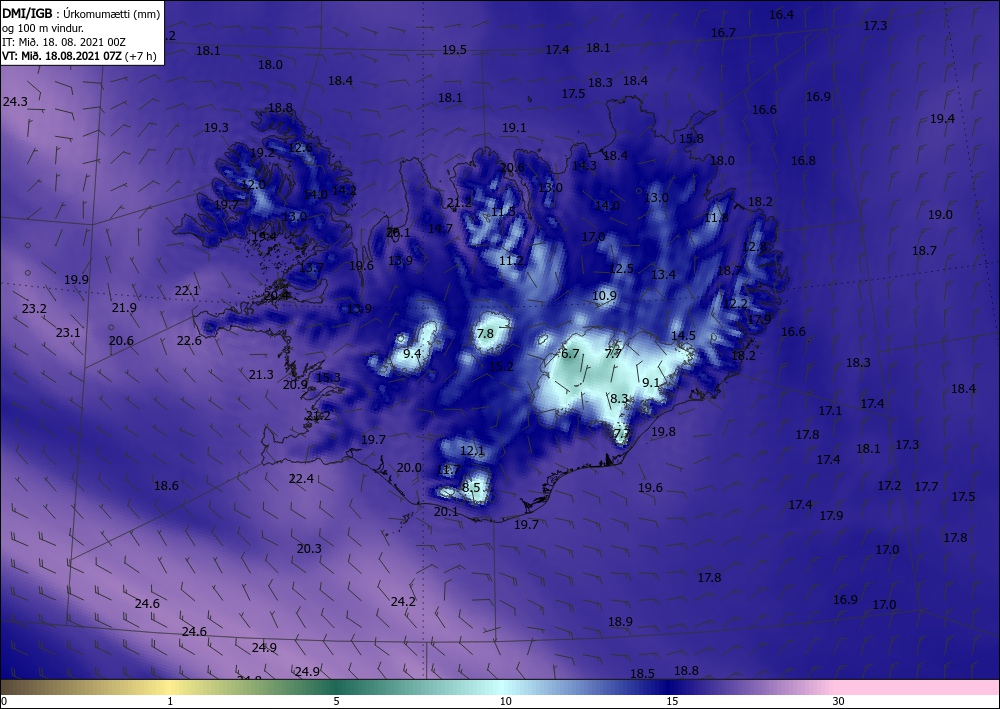1000x709 pixels.
Task: Click the value 18.6 on the map
Action: [x=166, y=486]
